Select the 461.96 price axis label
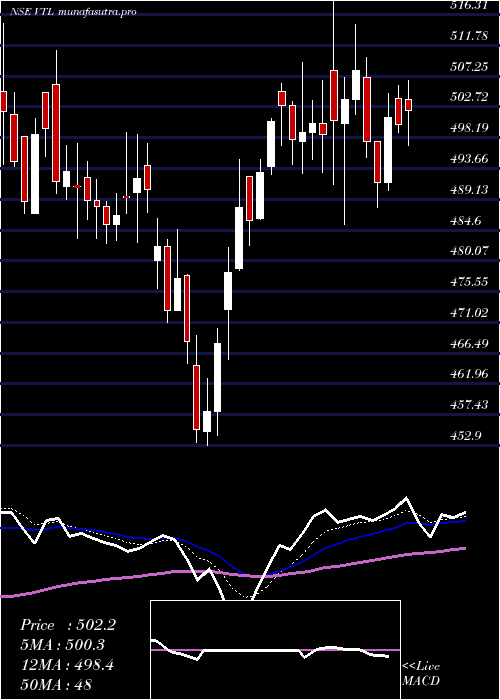Screen dimensions: 500x700 (x=468, y=375)
